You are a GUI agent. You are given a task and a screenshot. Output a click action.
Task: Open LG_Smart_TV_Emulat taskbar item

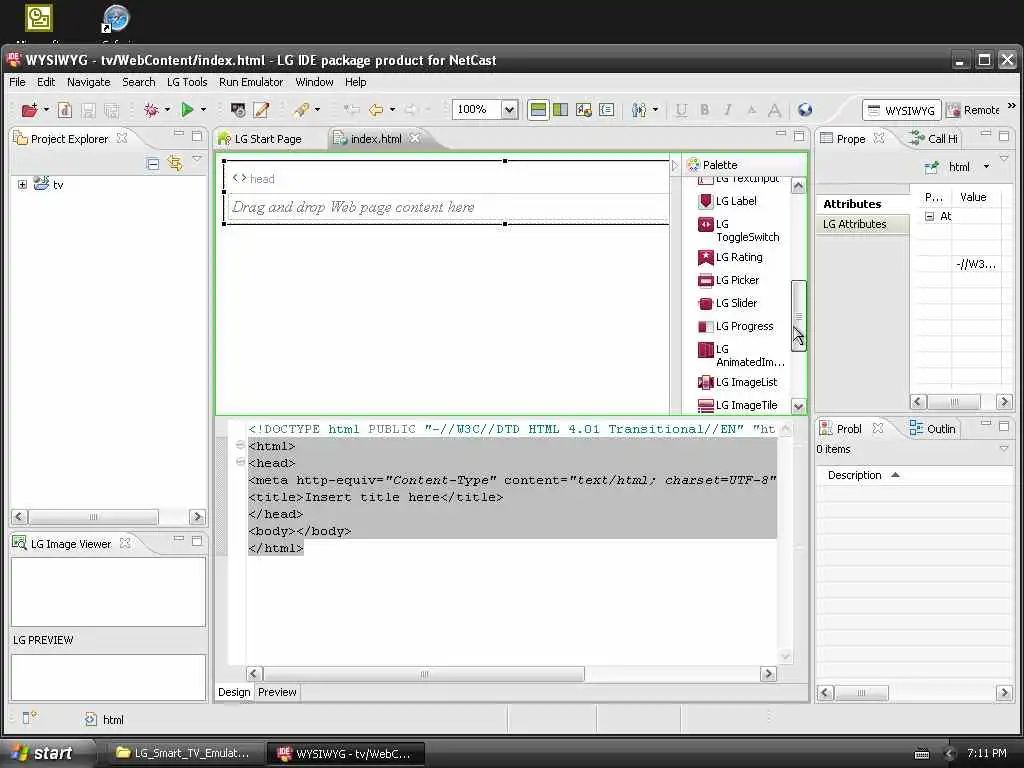click(x=184, y=753)
